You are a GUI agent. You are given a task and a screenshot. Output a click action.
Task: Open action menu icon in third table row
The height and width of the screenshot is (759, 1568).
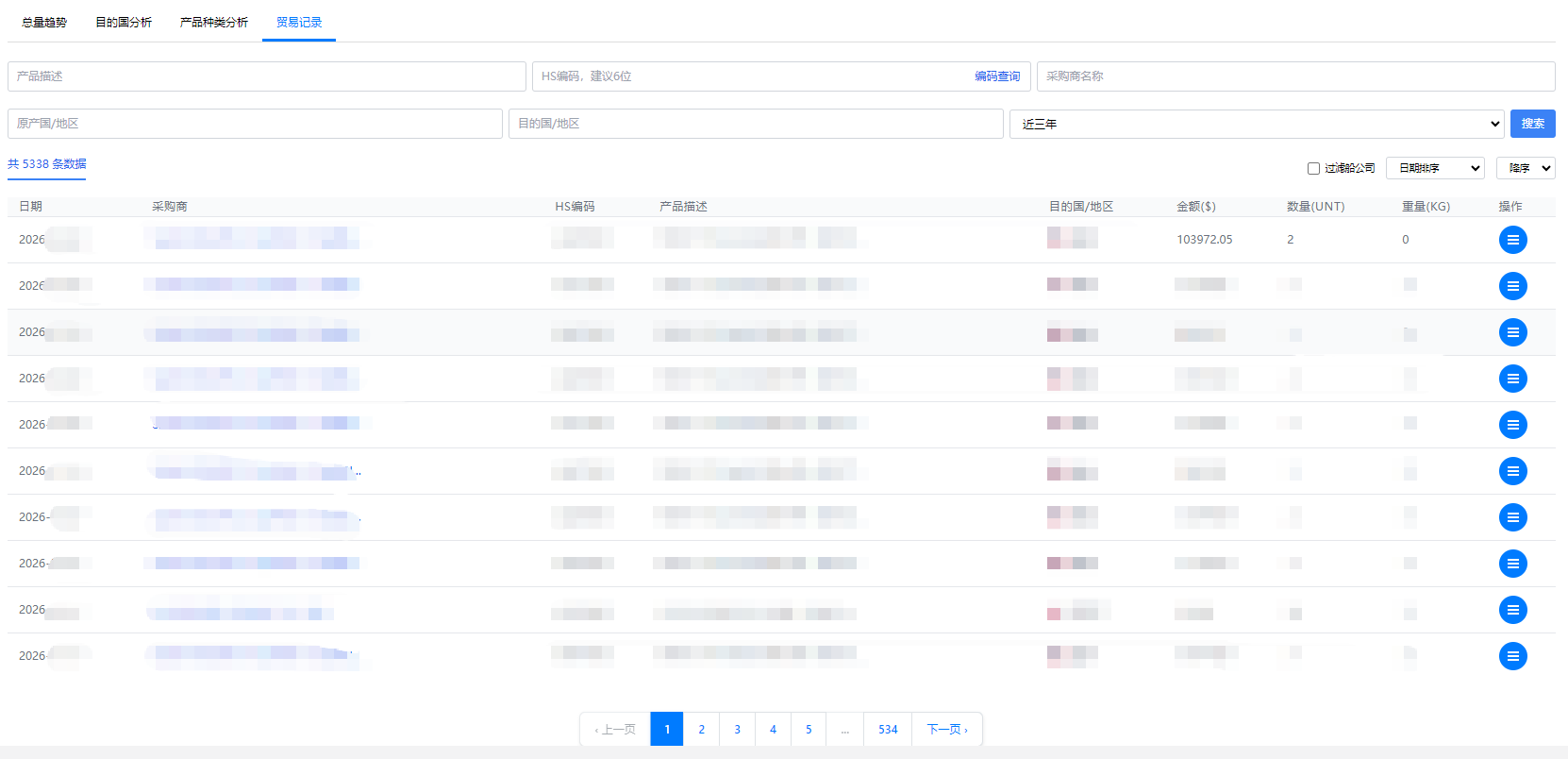tap(1512, 332)
